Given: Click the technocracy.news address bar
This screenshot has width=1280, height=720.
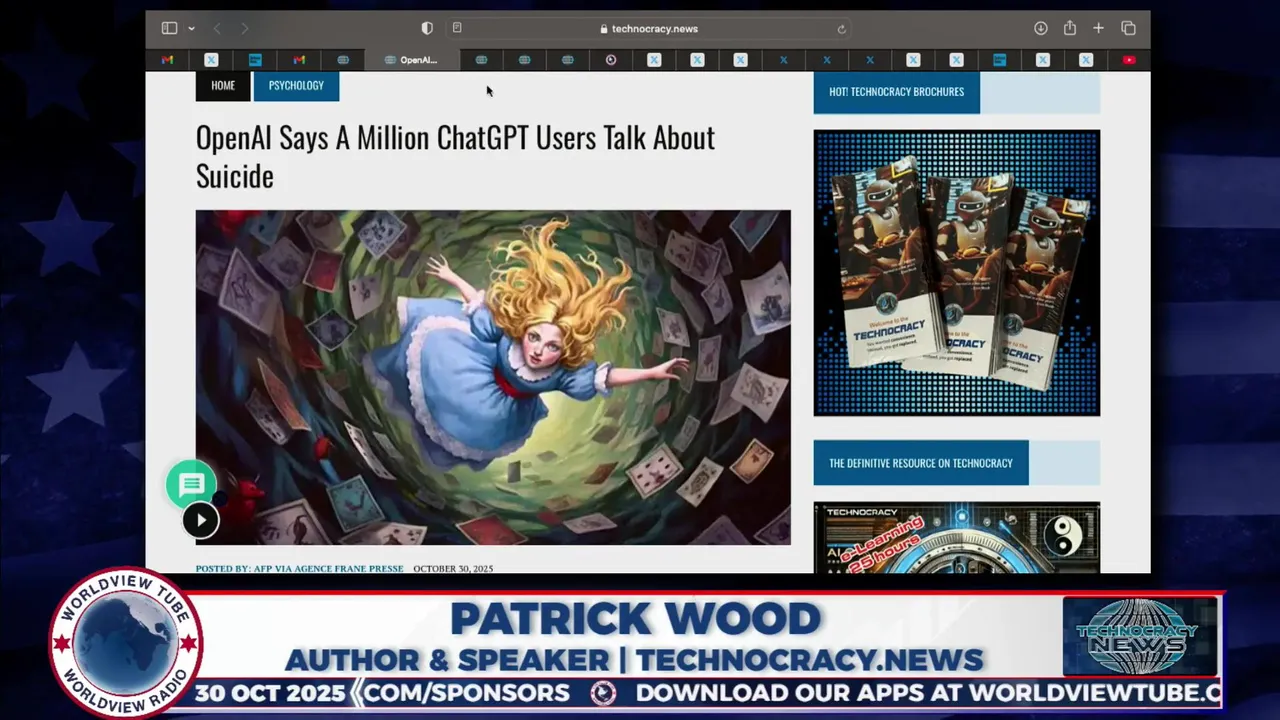Looking at the screenshot, I should tap(648, 29).
